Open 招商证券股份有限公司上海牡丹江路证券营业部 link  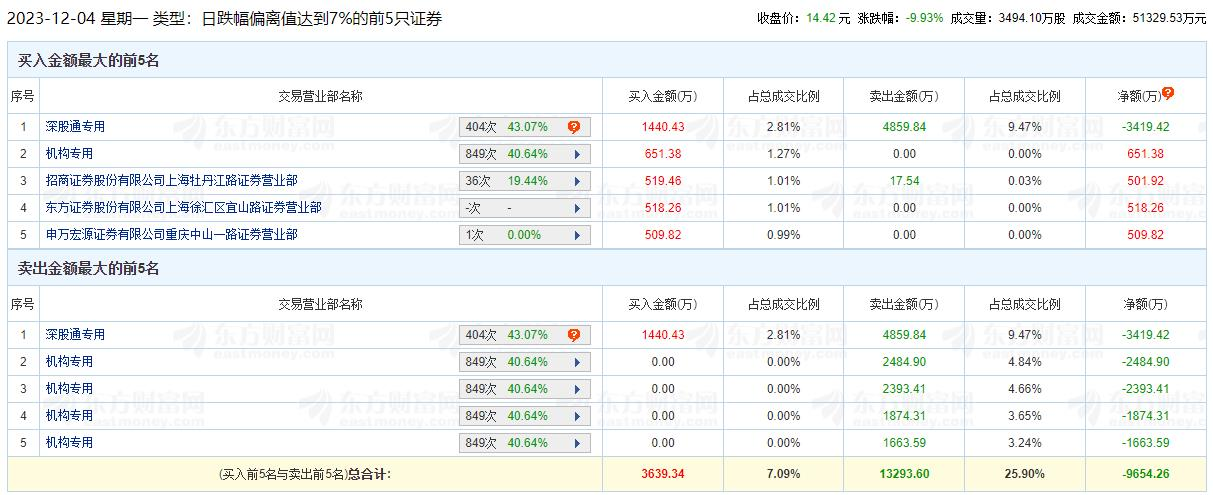pyautogui.click(x=171, y=181)
